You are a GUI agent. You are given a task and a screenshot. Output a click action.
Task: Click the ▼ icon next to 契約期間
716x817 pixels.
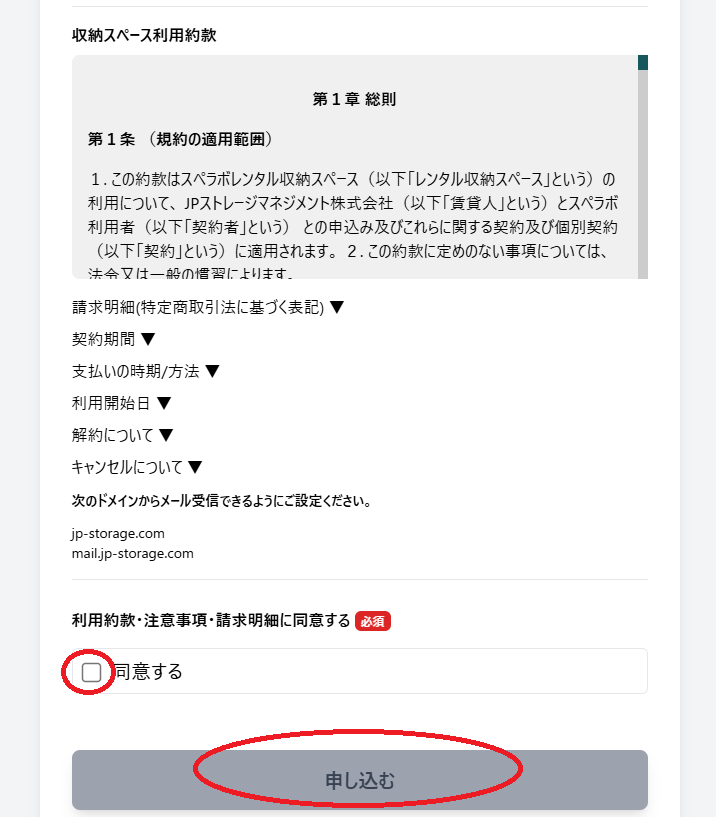148,339
